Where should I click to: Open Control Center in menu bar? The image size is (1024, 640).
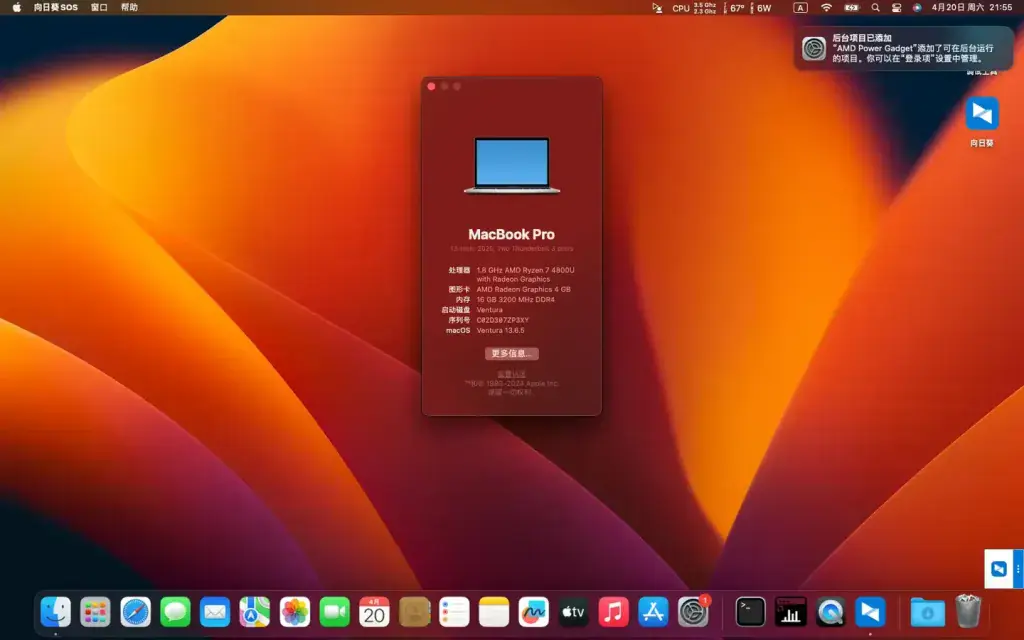point(896,8)
